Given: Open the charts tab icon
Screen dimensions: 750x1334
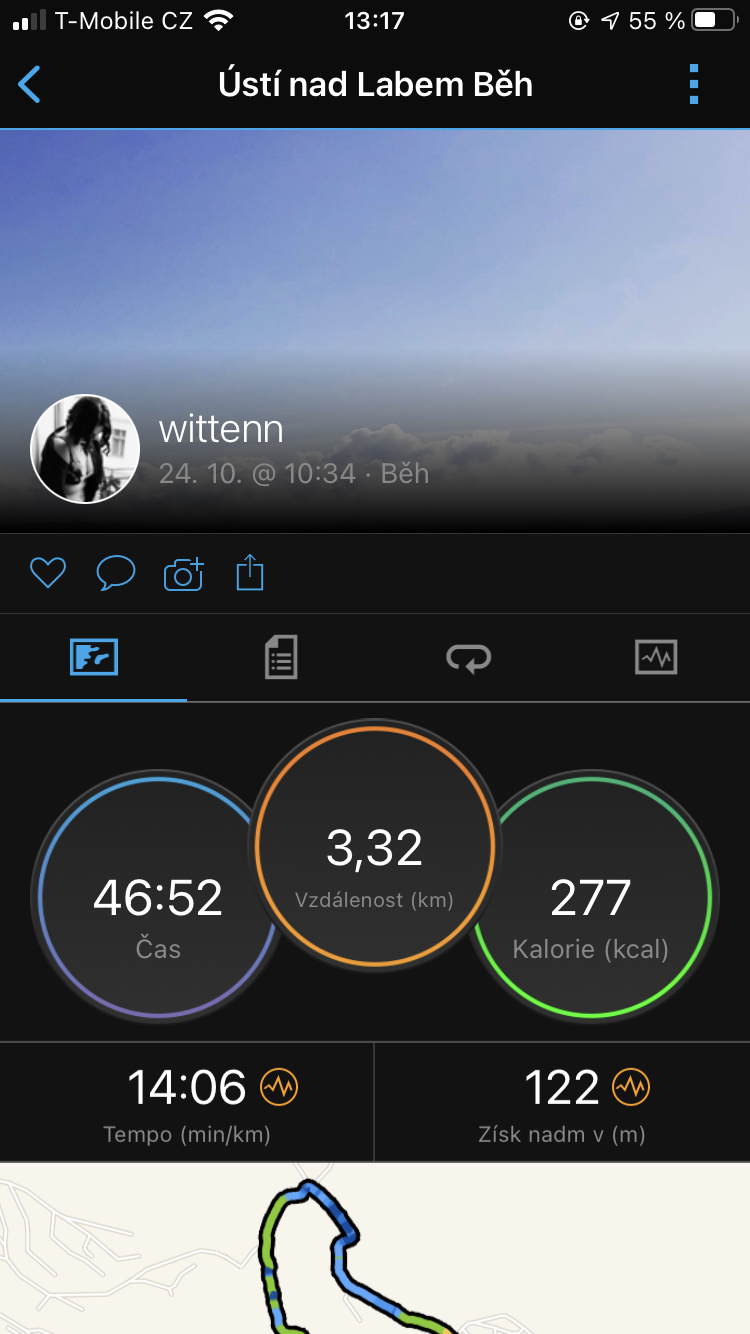Looking at the screenshot, I should coord(656,657).
